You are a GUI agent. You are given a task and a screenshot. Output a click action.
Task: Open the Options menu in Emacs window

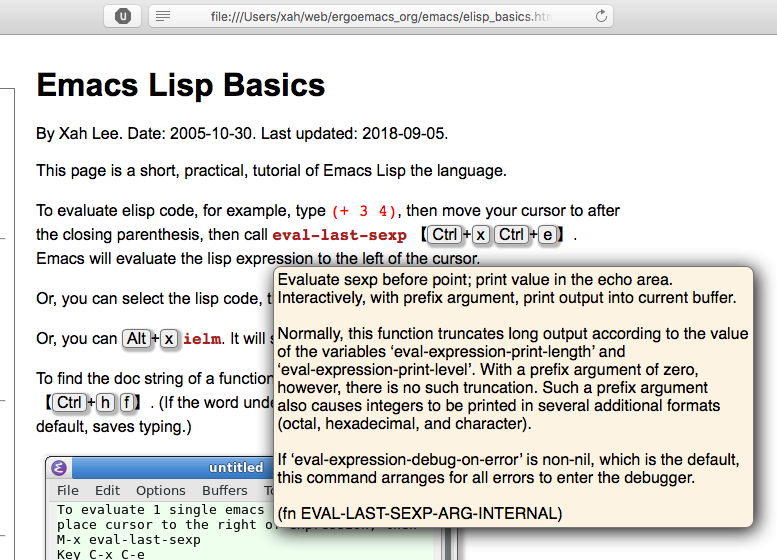pos(161,490)
